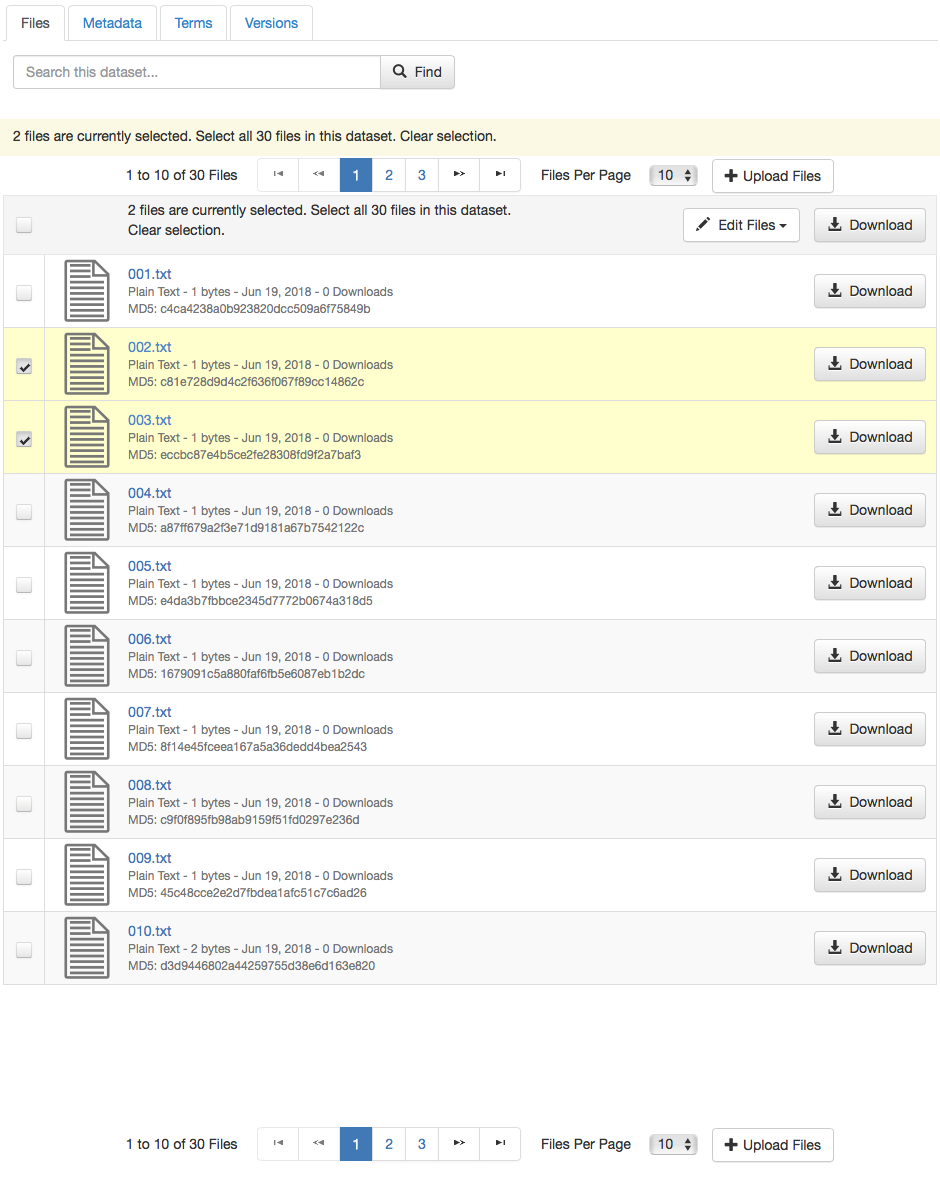Open the top Files Per Page selector

click(673, 175)
